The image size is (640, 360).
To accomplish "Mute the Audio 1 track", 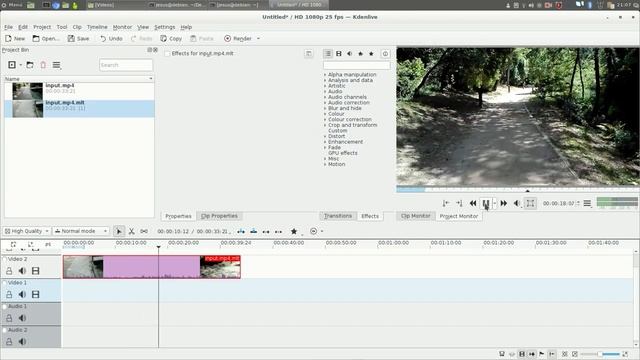I will pyautogui.click(x=22, y=318).
